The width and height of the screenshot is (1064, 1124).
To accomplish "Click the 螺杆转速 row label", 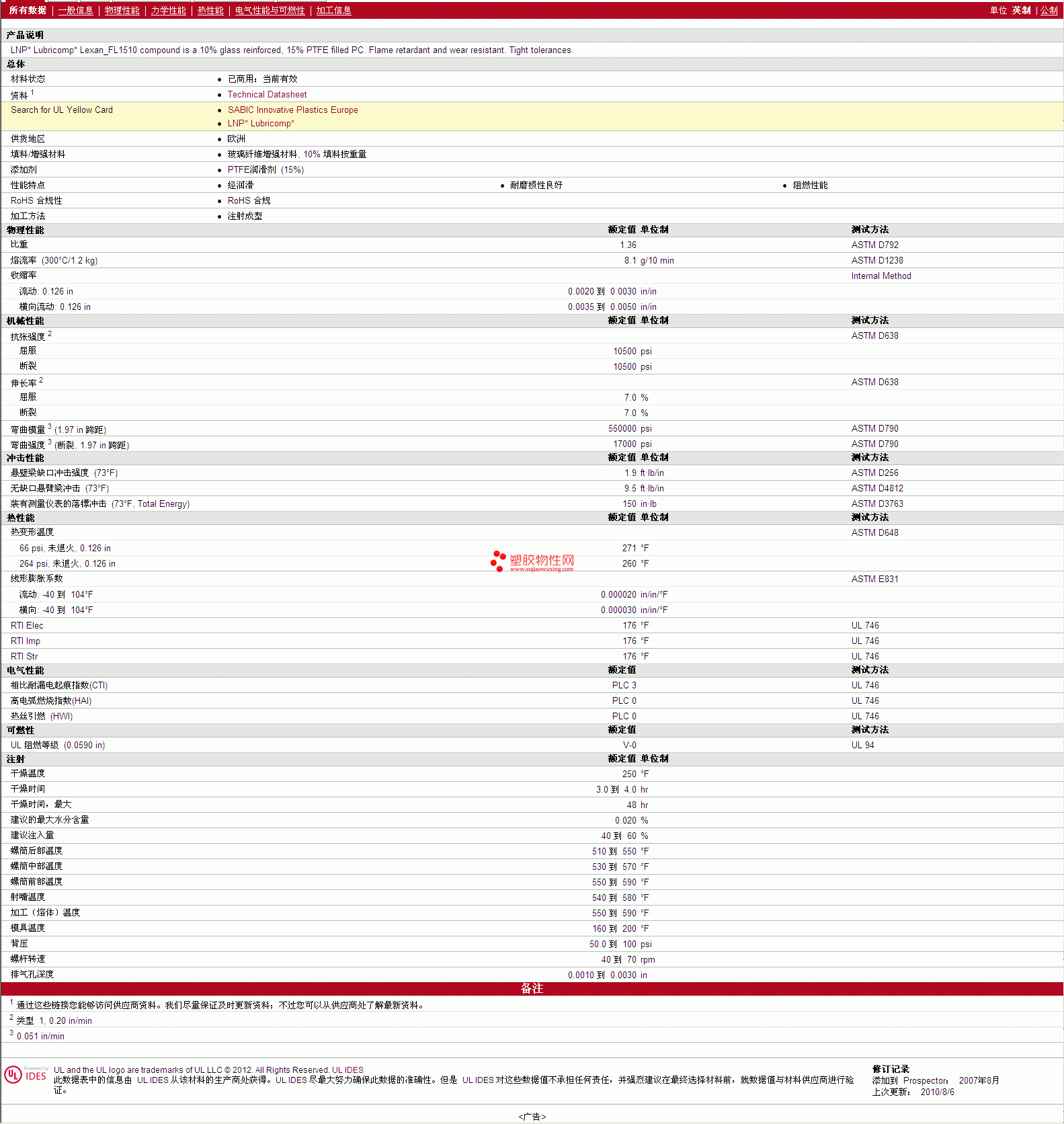I will tap(28, 959).
